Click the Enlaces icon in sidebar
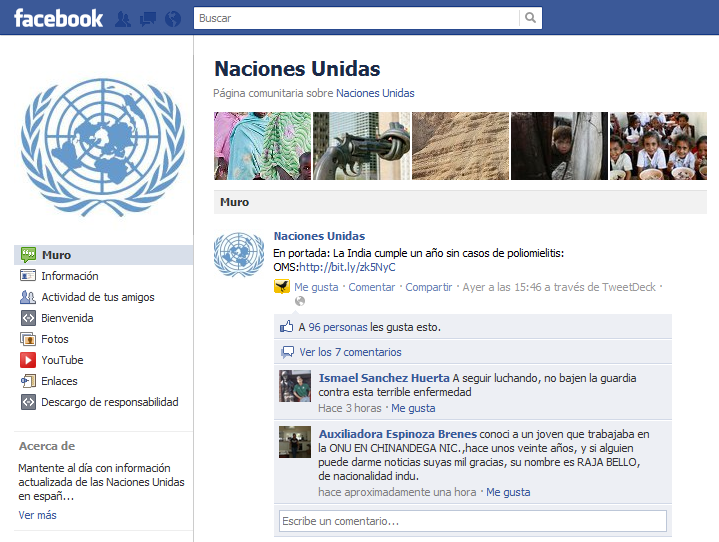This screenshot has width=719, height=542. [x=28, y=381]
